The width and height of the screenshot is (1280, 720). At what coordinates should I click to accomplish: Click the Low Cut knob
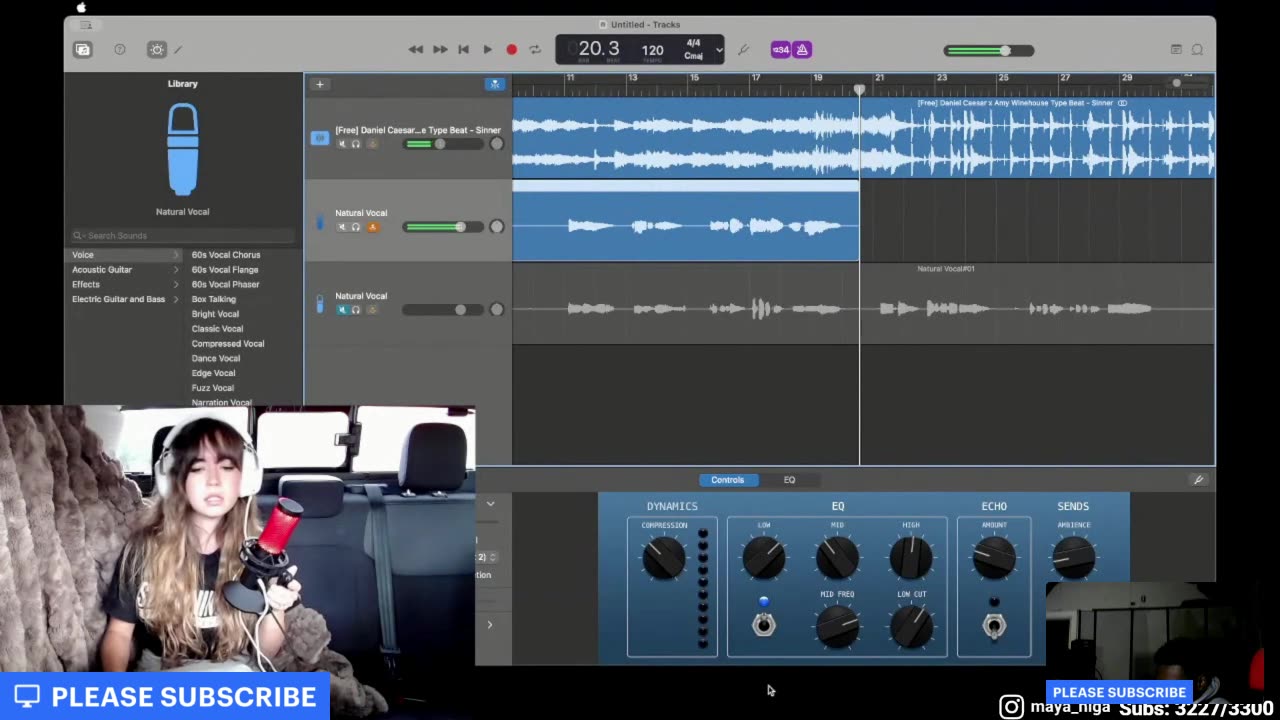click(x=911, y=626)
